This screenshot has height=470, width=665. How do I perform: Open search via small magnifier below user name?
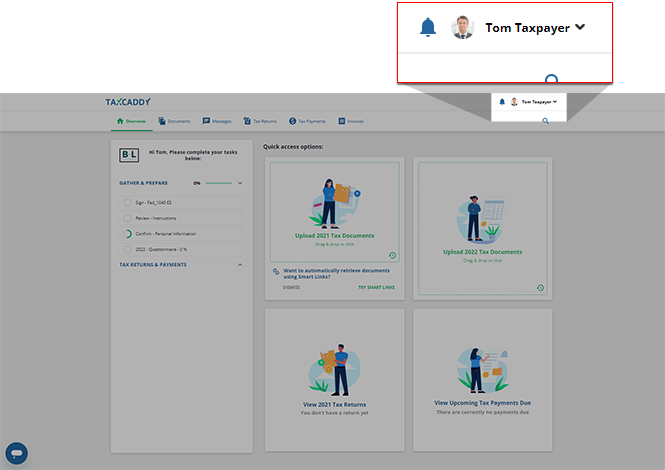[545, 121]
